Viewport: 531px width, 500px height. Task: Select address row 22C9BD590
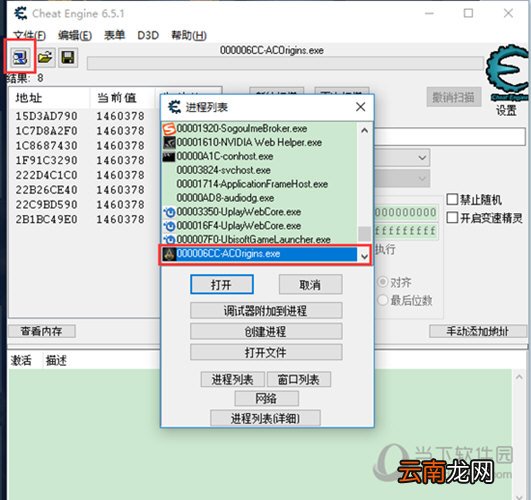click(x=81, y=205)
